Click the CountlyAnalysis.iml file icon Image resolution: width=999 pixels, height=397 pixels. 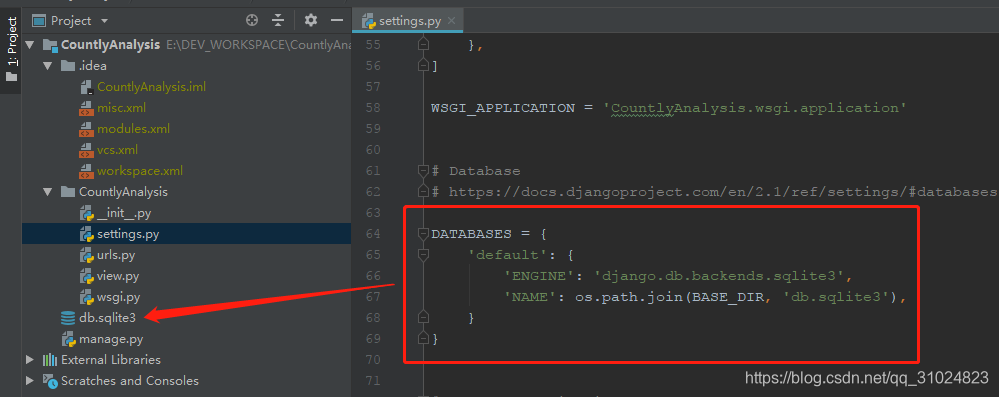point(87,87)
